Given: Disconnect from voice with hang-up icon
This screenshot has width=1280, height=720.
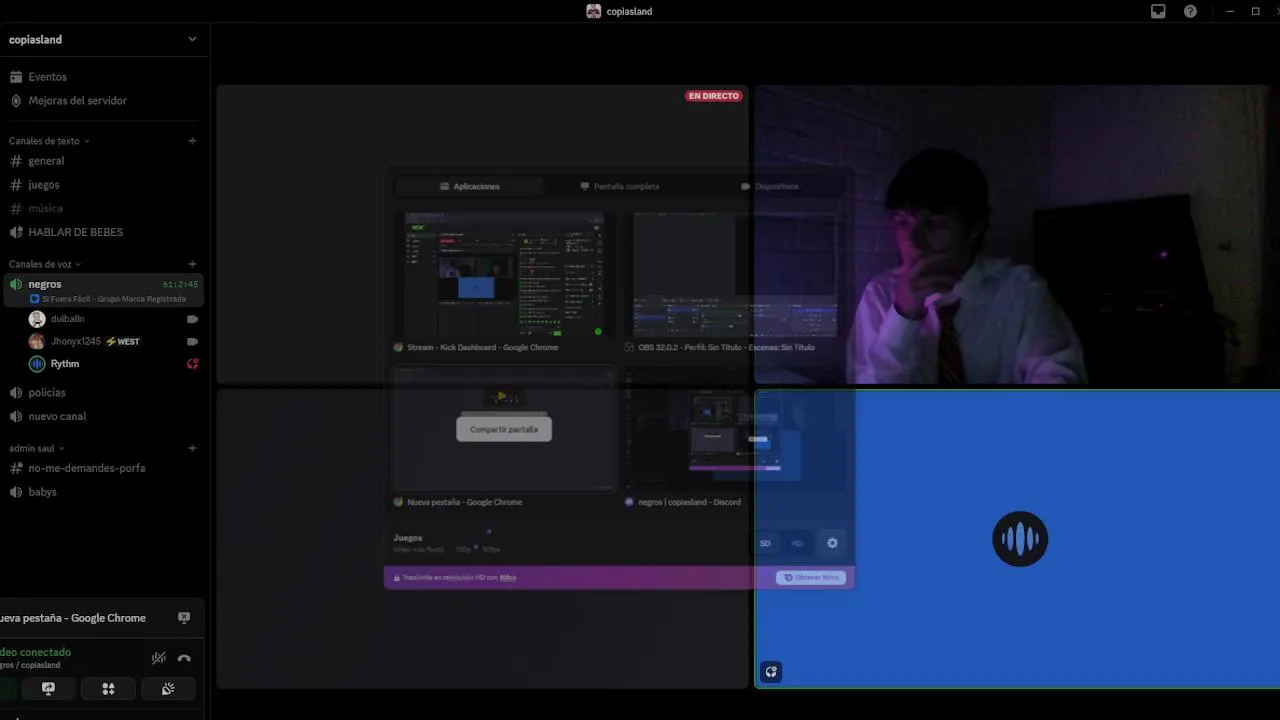Looking at the screenshot, I should click(184, 658).
